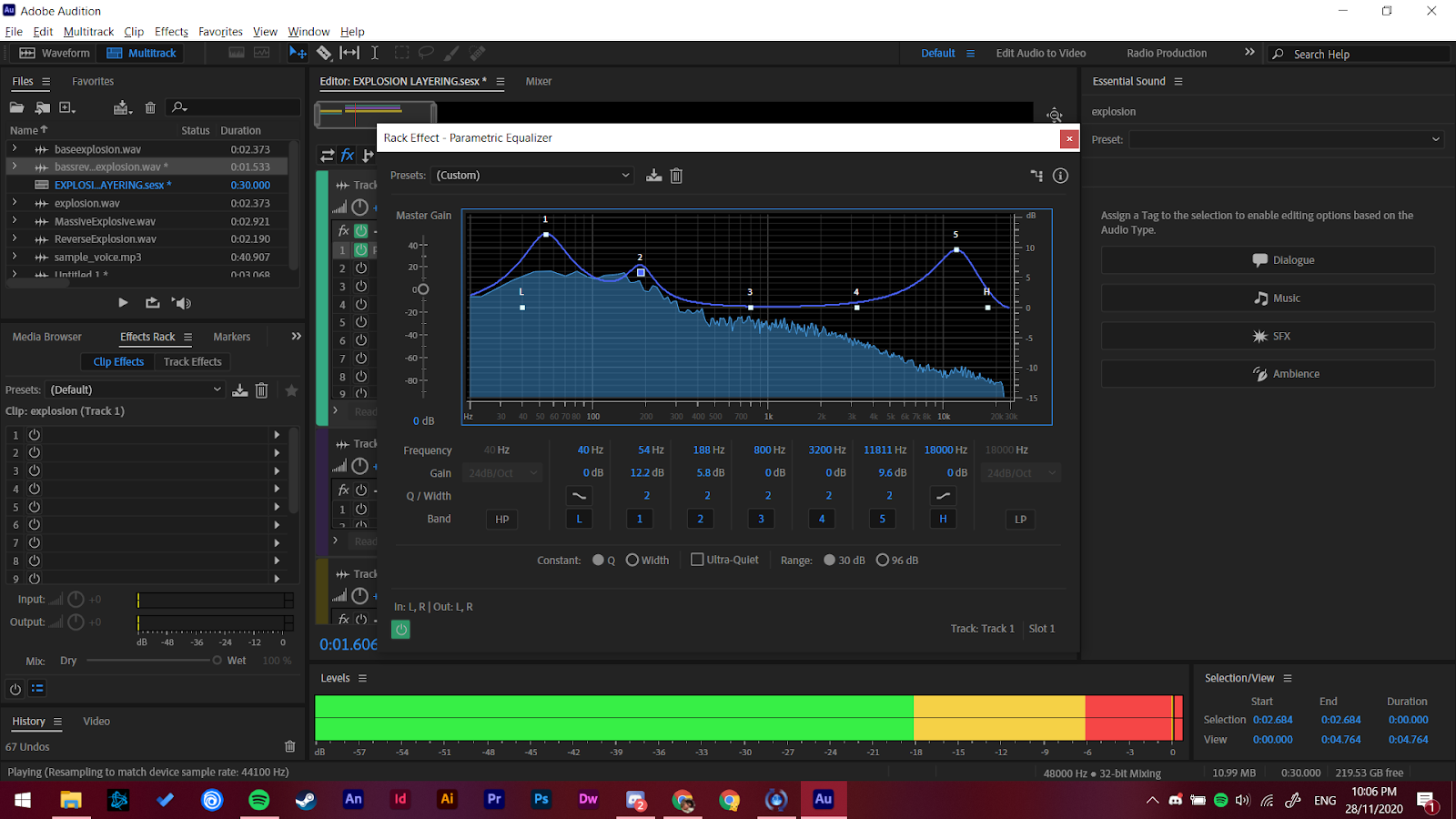
Task: Switch to Media Browser tab
Action: coord(47,337)
